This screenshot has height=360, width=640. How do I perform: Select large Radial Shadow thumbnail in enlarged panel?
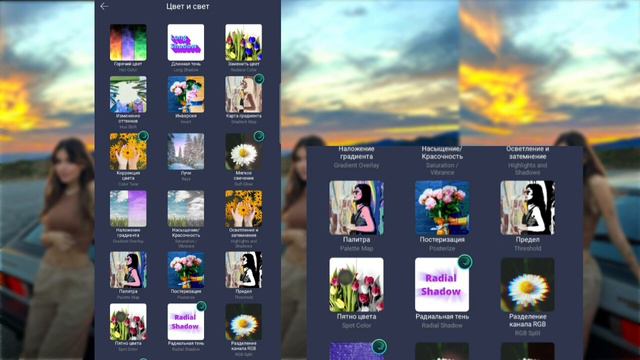coord(442,284)
